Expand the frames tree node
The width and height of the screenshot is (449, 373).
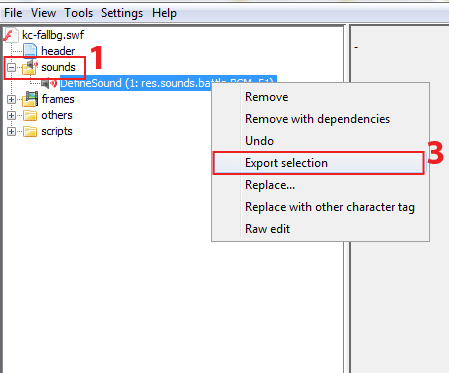(11, 99)
